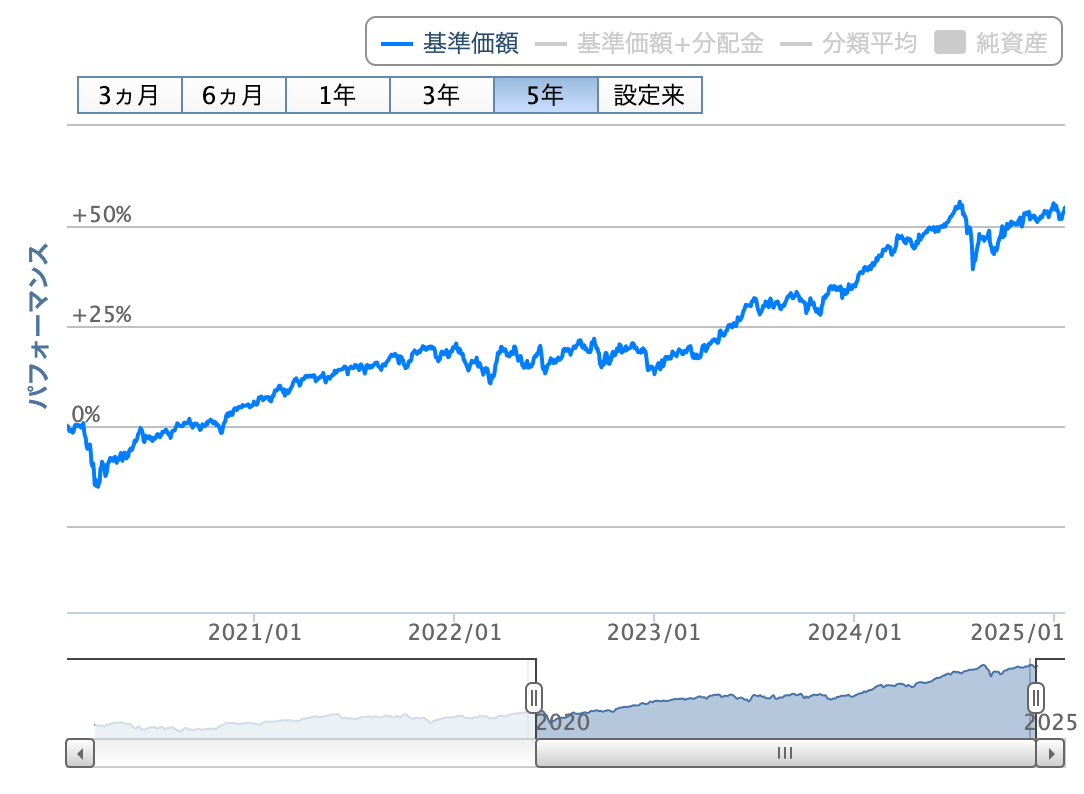The height and width of the screenshot is (794, 1084).
Task: Click the gray 純資産 legend swatch
Action: (949, 43)
